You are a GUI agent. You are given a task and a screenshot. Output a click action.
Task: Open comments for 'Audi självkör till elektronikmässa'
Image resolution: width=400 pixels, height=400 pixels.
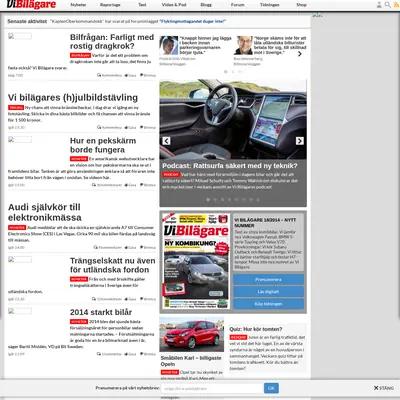click(x=108, y=247)
